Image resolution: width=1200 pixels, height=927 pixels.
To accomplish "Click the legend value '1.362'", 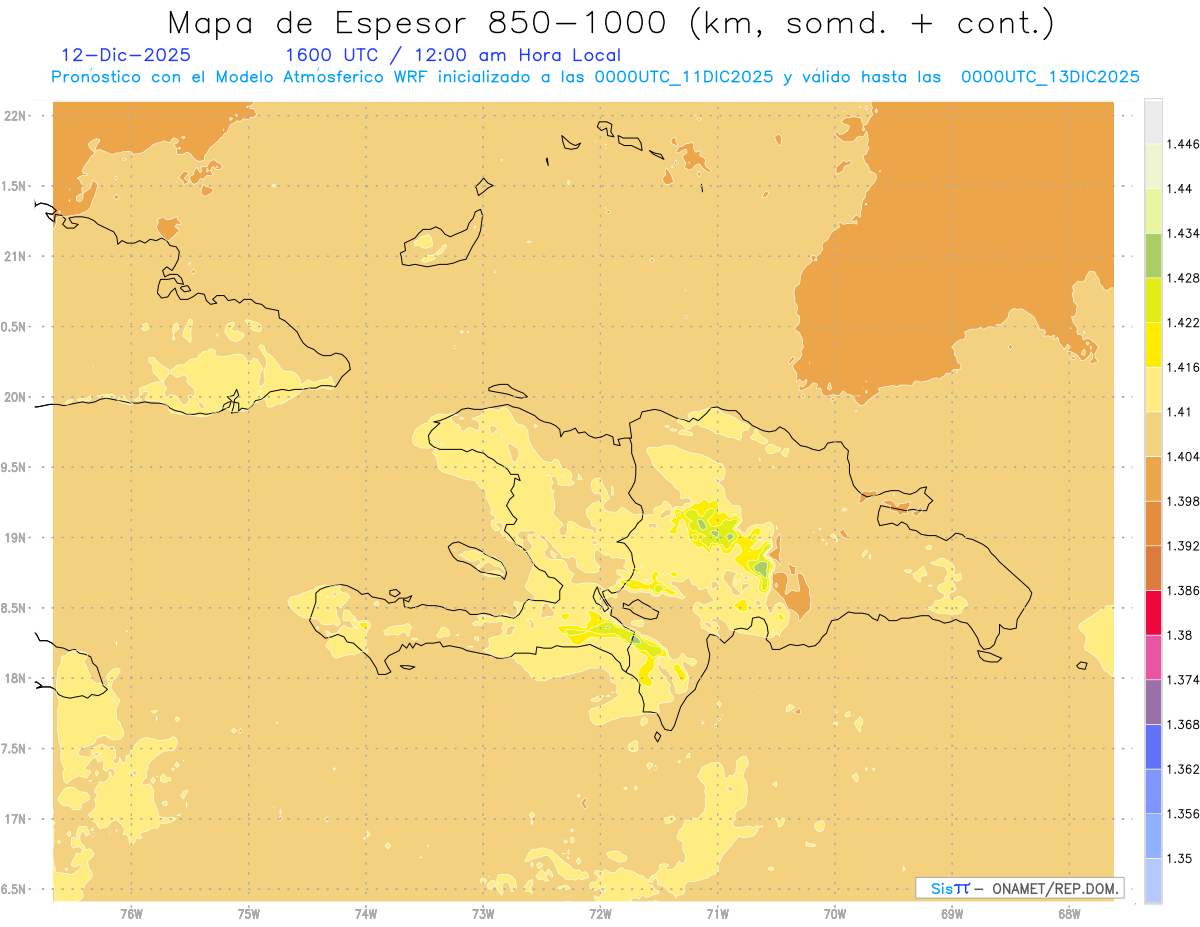I will point(1183,769).
